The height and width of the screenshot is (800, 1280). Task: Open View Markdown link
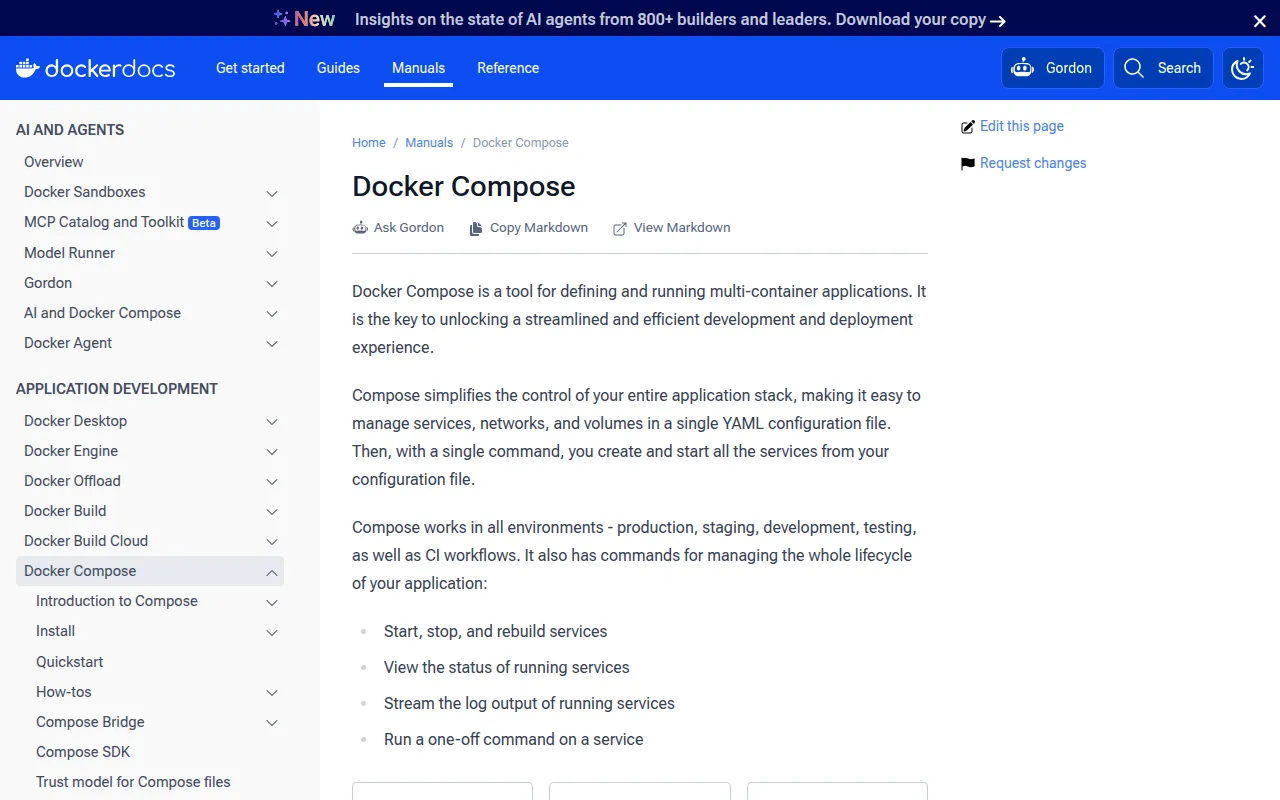pyautogui.click(x=682, y=228)
